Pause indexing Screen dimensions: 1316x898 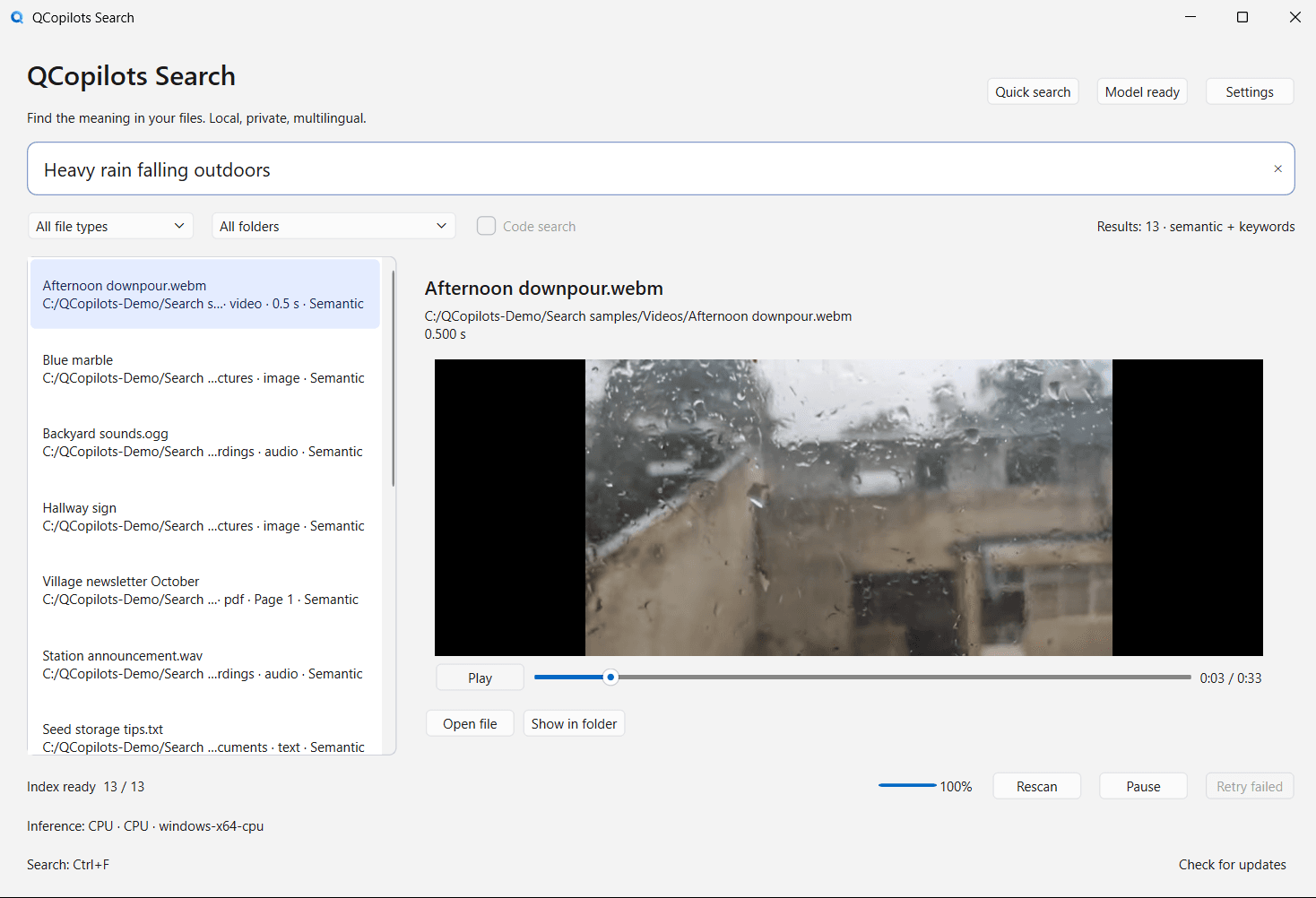pyautogui.click(x=1143, y=786)
